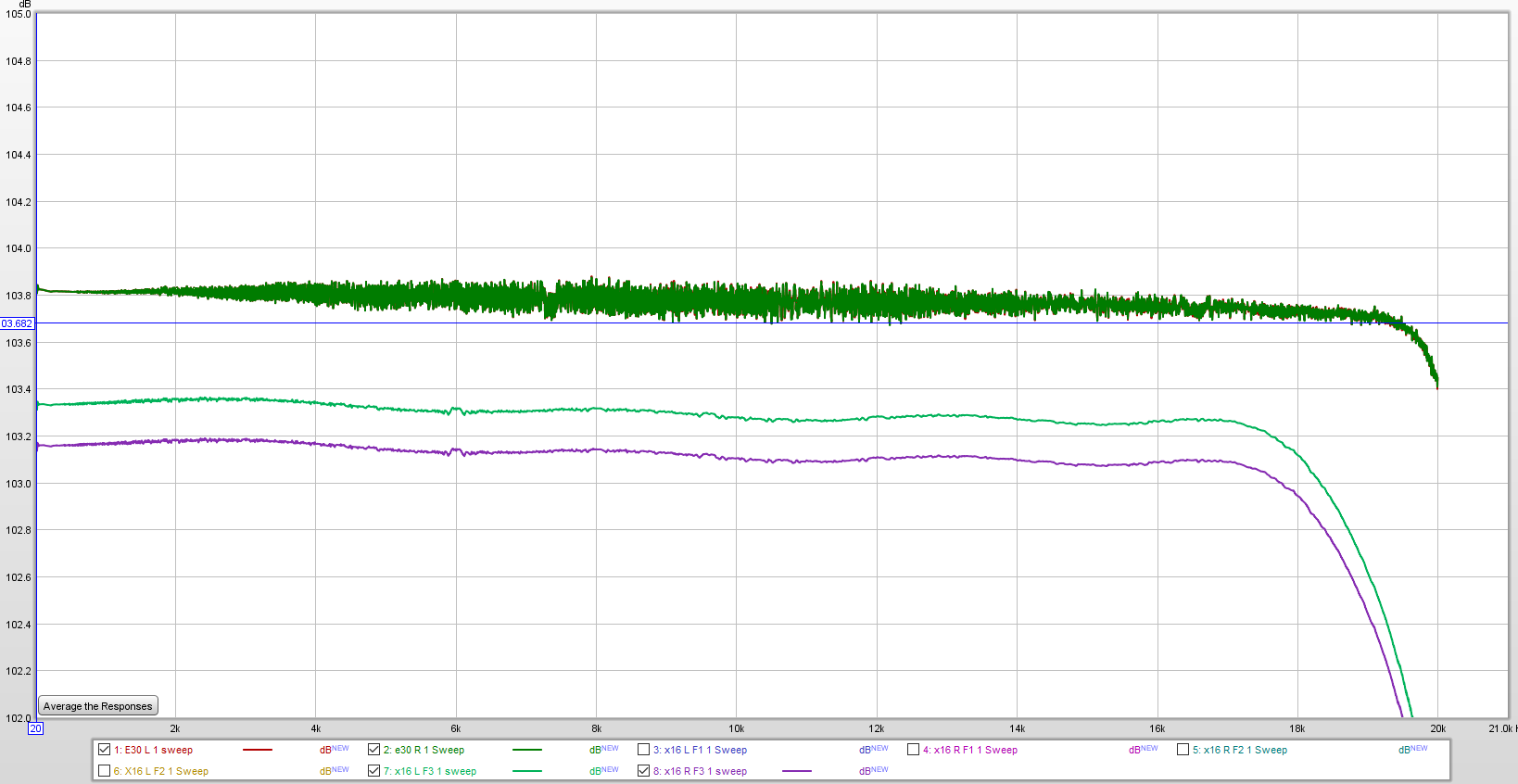The image size is (1518, 784).
Task: Select the '8: x16 R F3 1 sweep' legend label
Action: coord(700,772)
